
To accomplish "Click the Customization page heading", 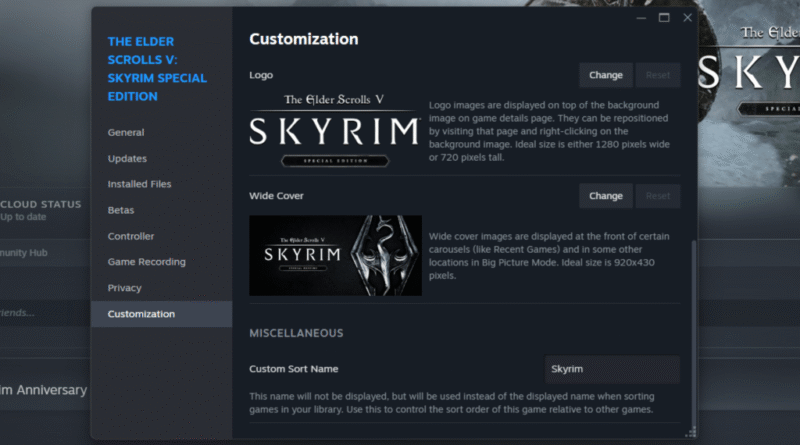I will pos(304,39).
